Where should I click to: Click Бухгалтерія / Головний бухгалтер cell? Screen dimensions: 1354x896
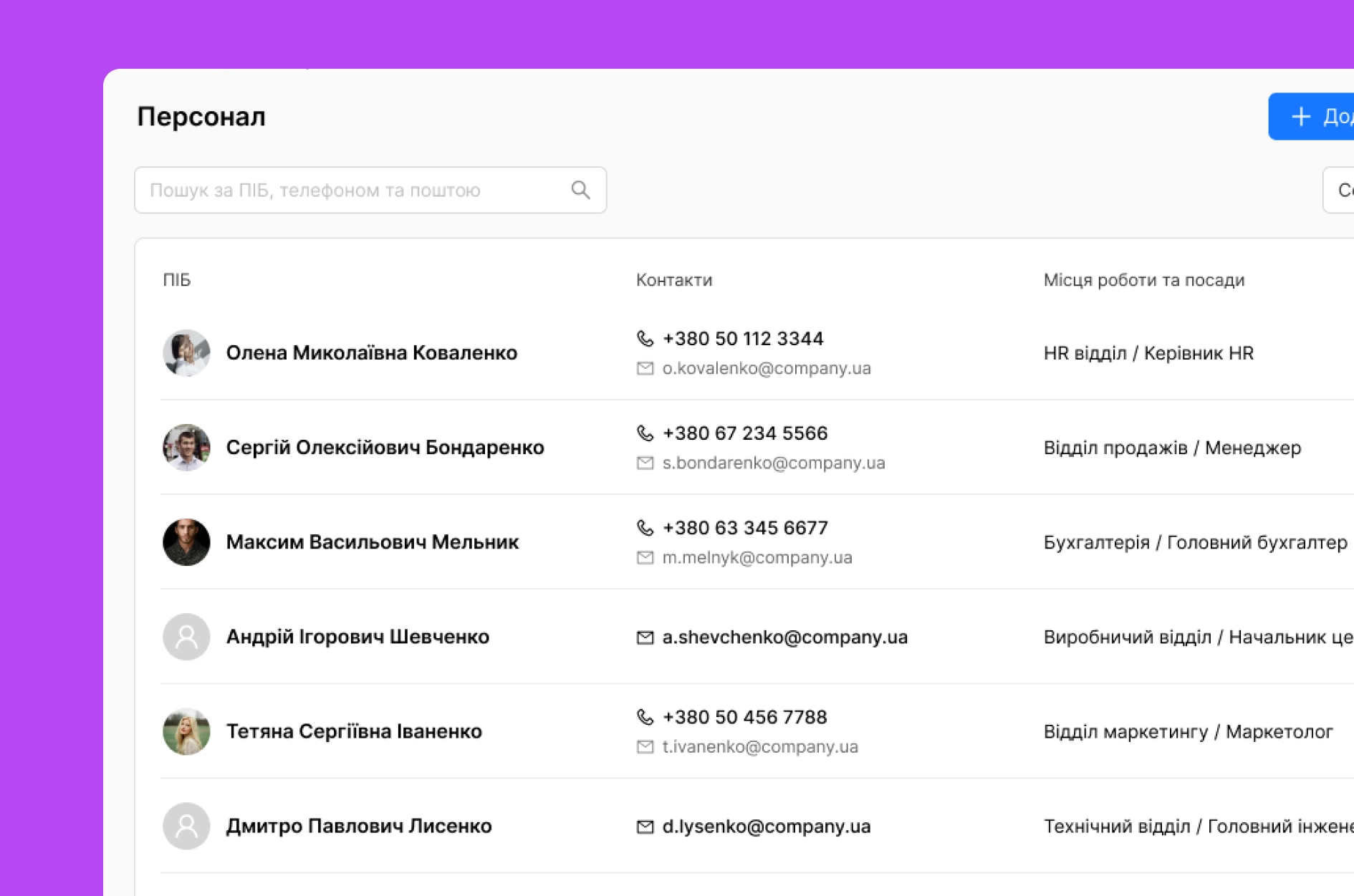(x=1196, y=542)
